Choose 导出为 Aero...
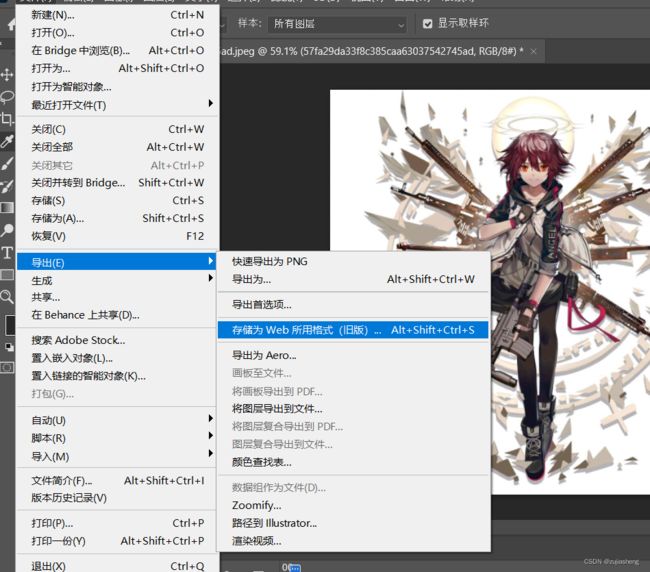The image size is (650, 572). point(353,355)
